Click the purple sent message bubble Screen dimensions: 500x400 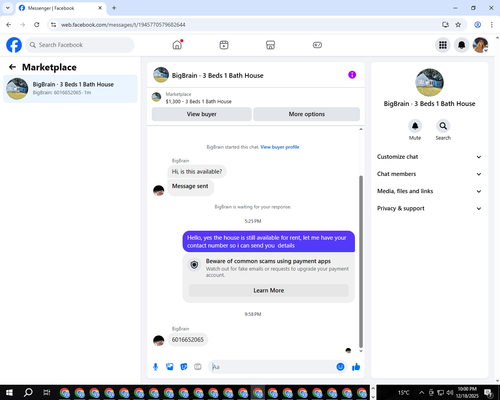pos(269,242)
